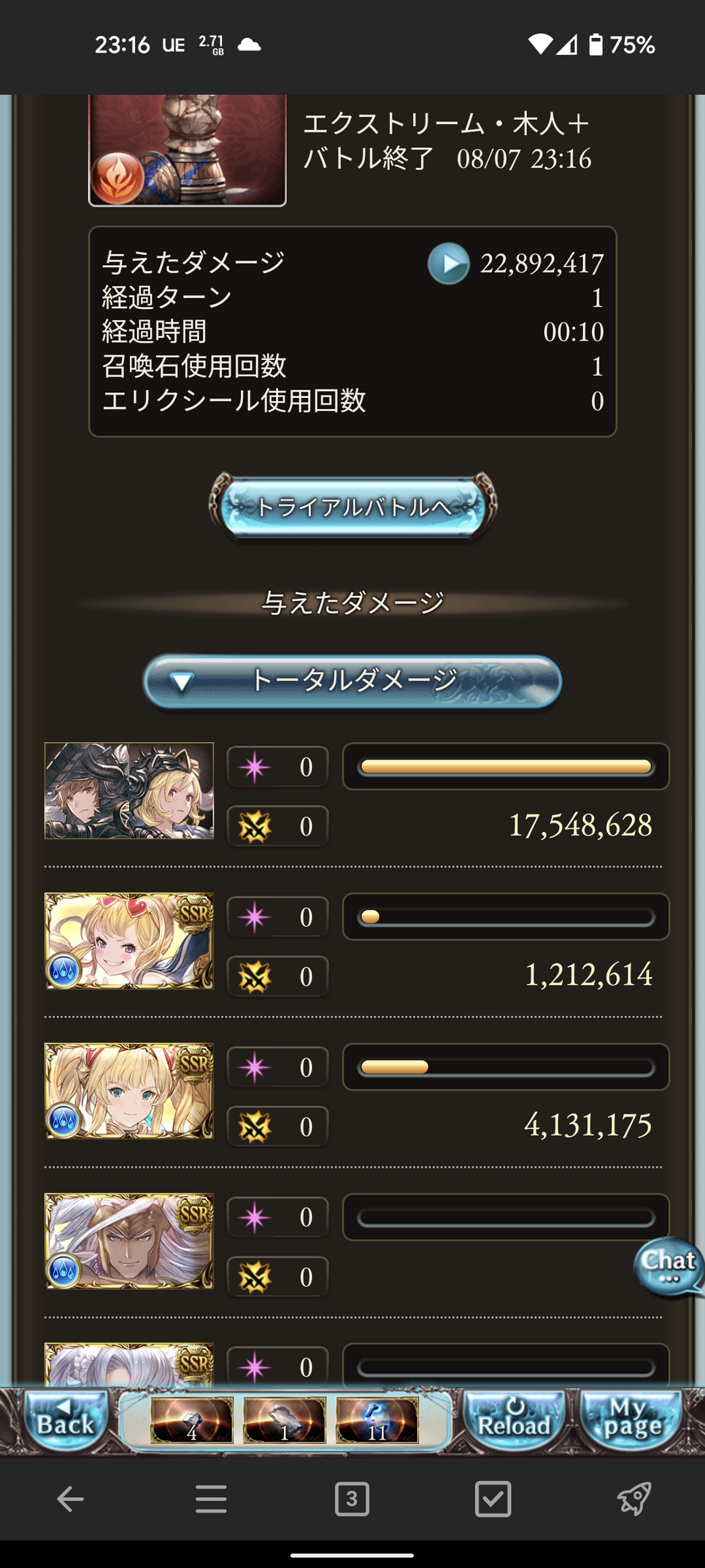This screenshot has width=705, height=1568.
Task: Select the heart-glasses blonde SSR character portrait
Action: point(129,941)
